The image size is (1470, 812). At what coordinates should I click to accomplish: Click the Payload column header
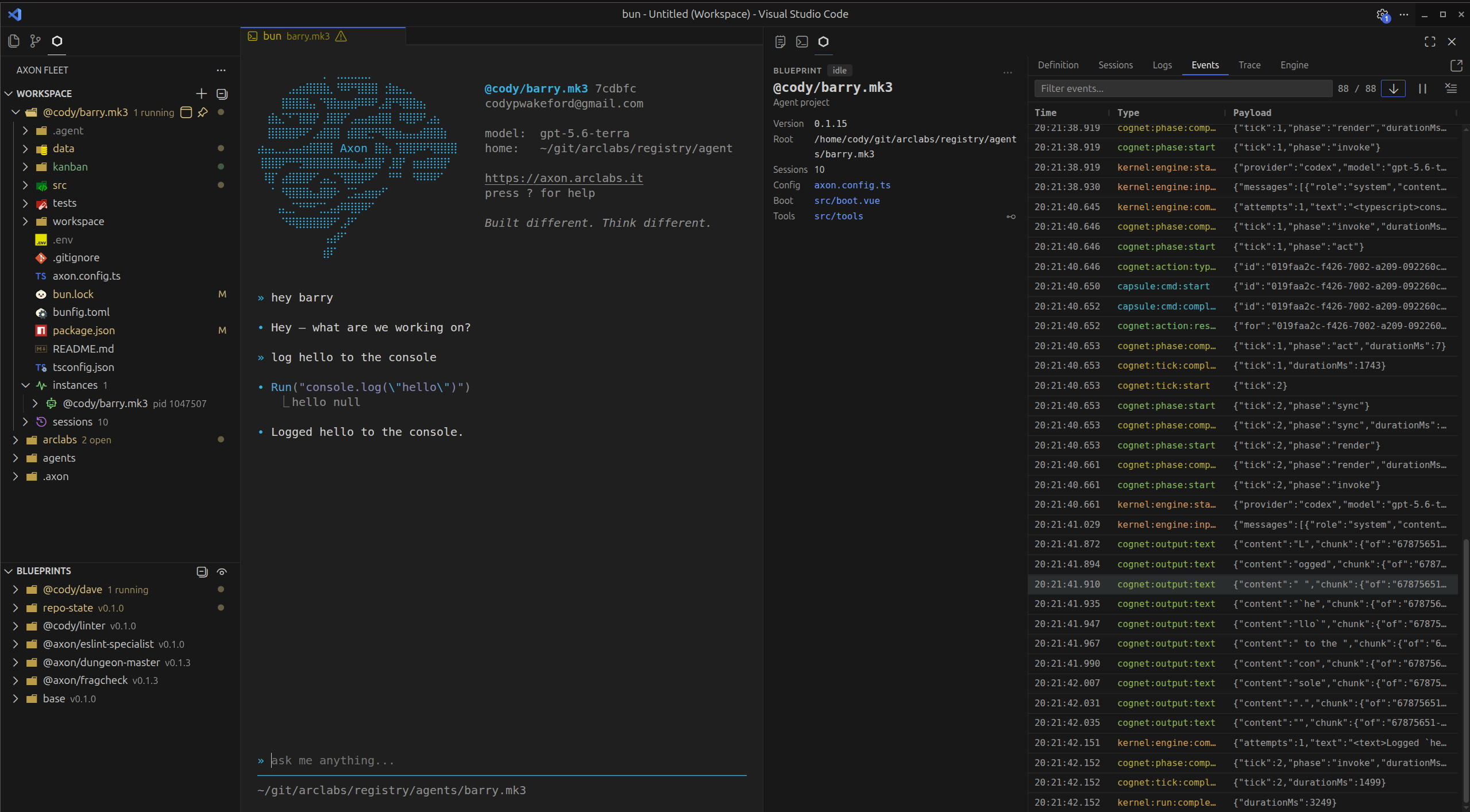point(1252,113)
